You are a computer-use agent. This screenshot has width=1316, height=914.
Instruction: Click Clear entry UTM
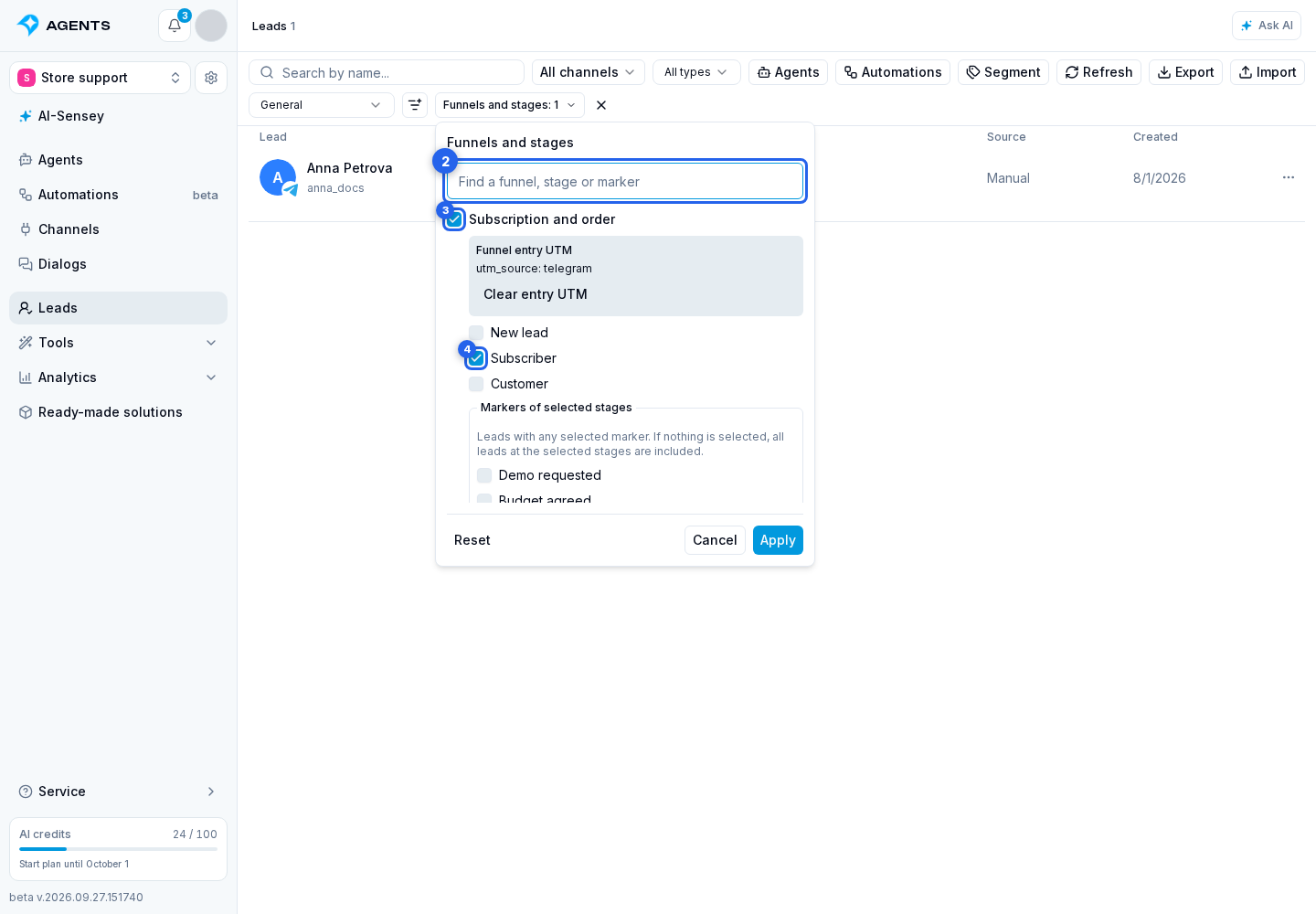[536, 294]
